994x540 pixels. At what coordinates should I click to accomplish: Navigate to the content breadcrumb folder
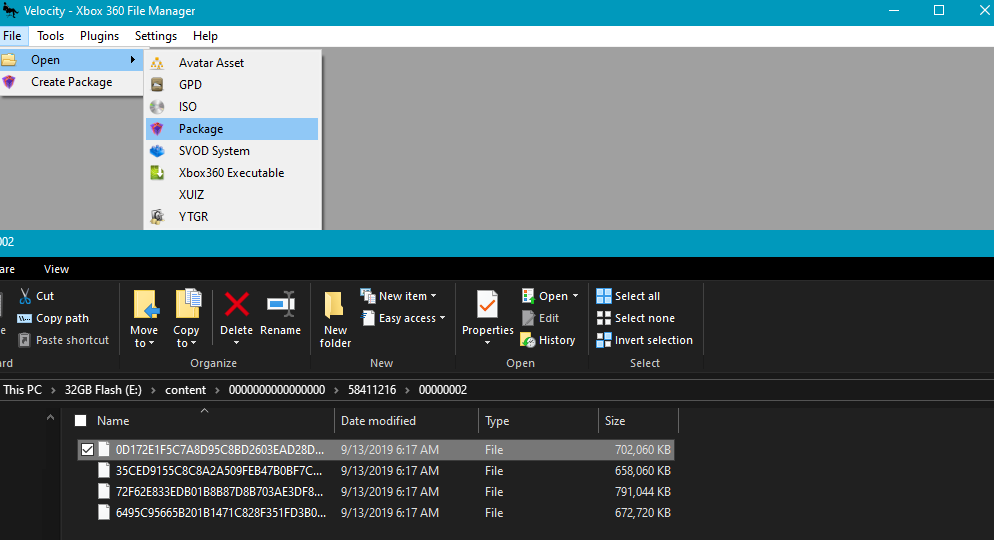(185, 390)
